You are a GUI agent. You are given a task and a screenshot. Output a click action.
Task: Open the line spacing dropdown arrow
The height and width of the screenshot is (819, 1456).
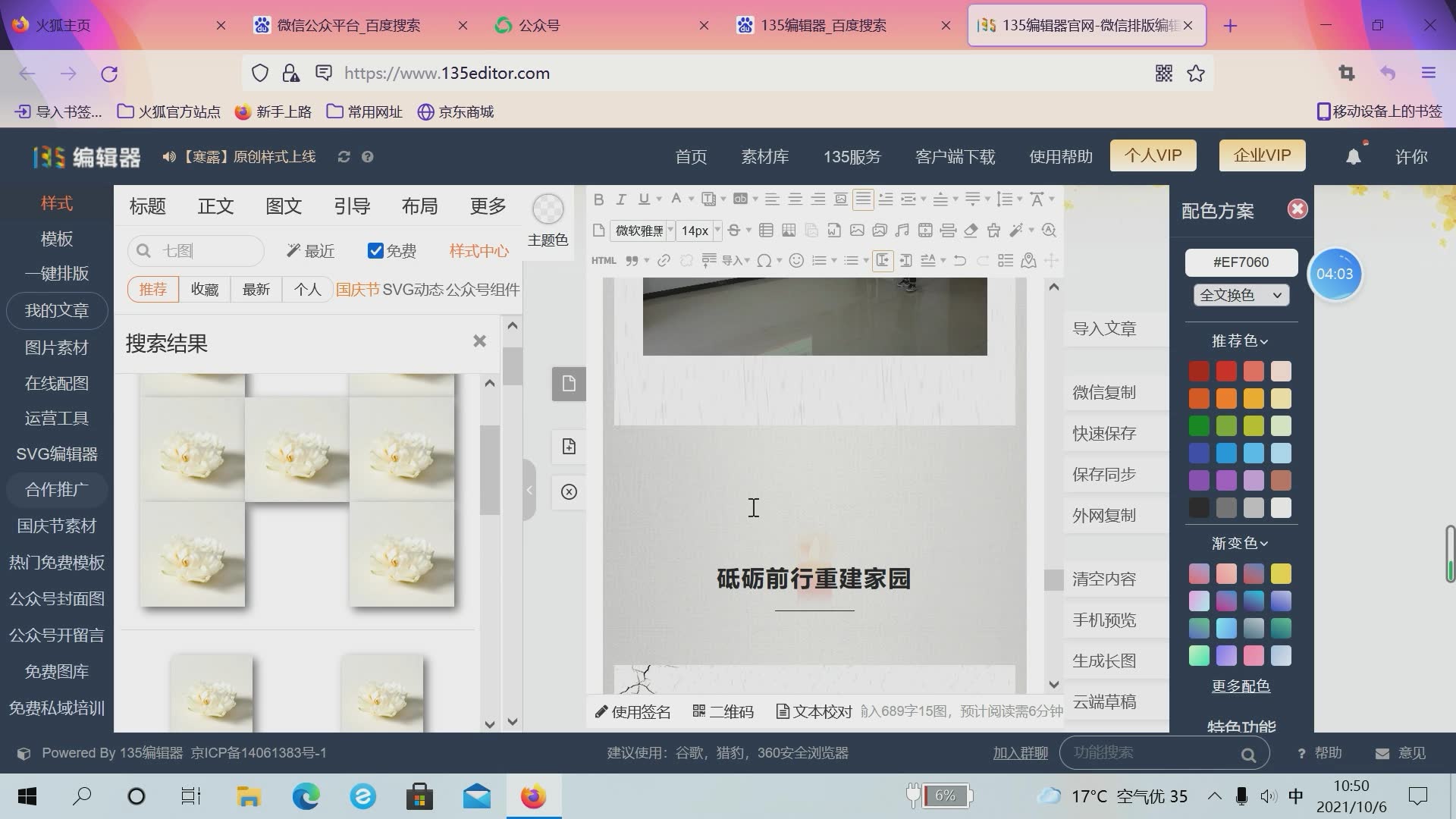point(1019,199)
